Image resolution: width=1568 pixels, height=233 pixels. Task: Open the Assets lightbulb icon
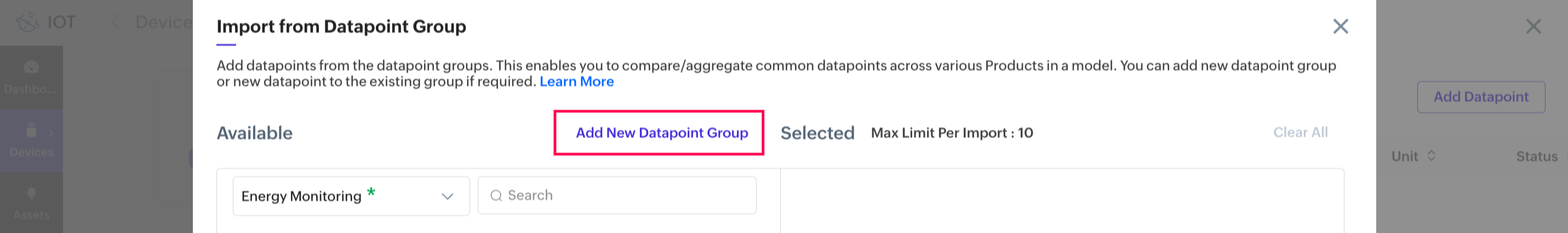[31, 194]
